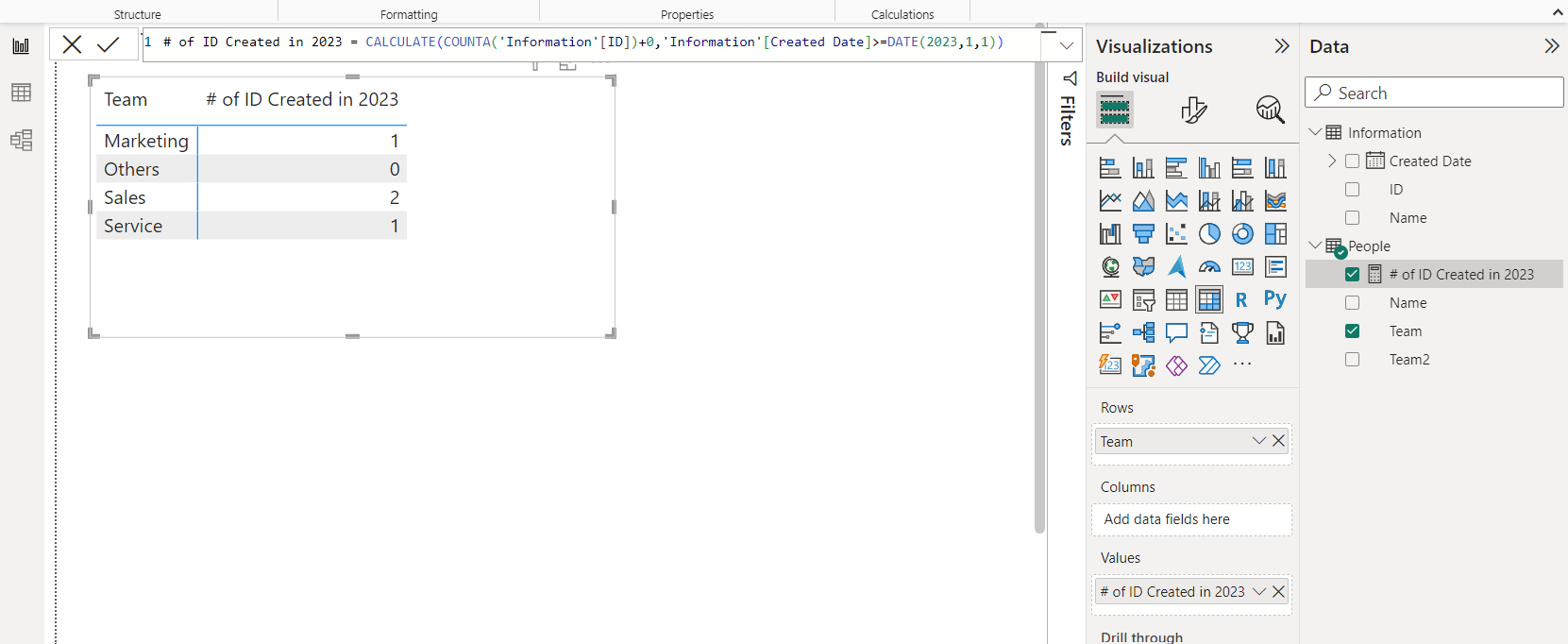
Task: Select the Donut chart visual
Action: [x=1242, y=234]
